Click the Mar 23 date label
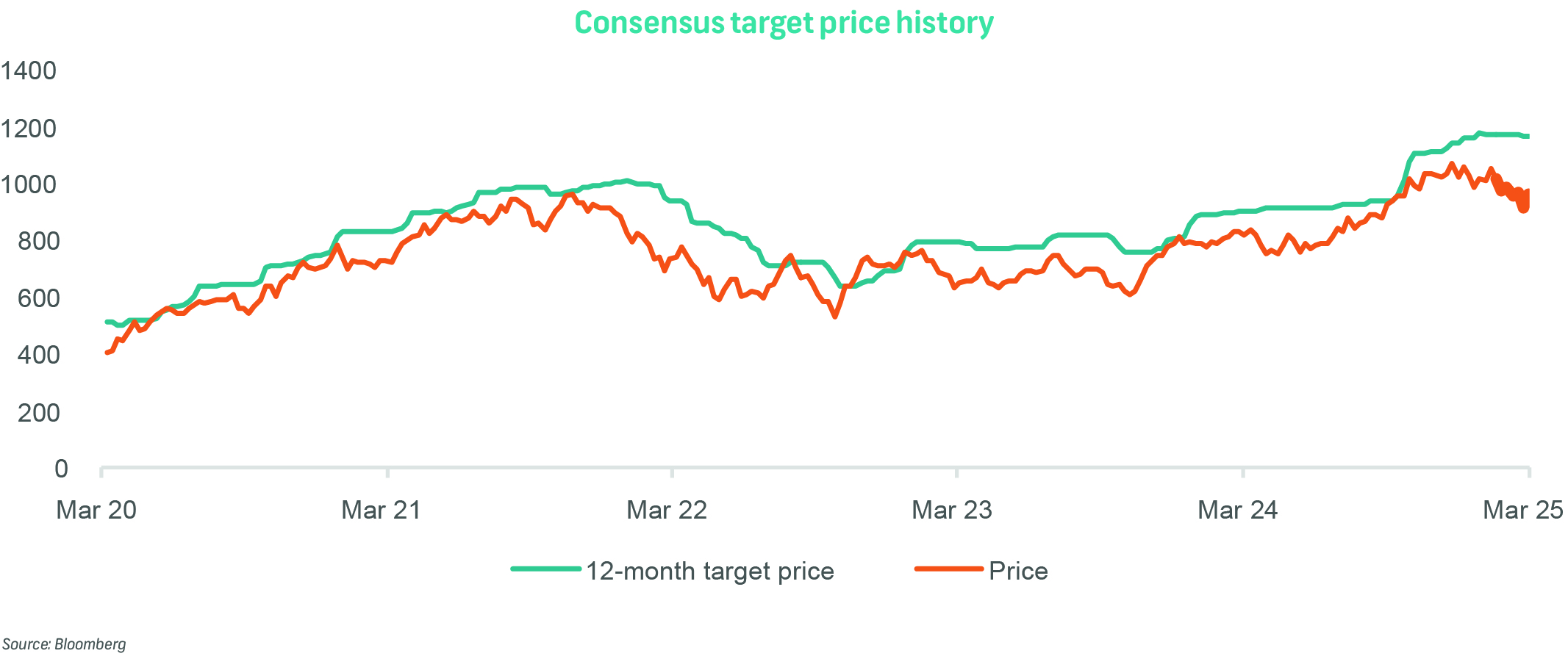 [x=952, y=510]
